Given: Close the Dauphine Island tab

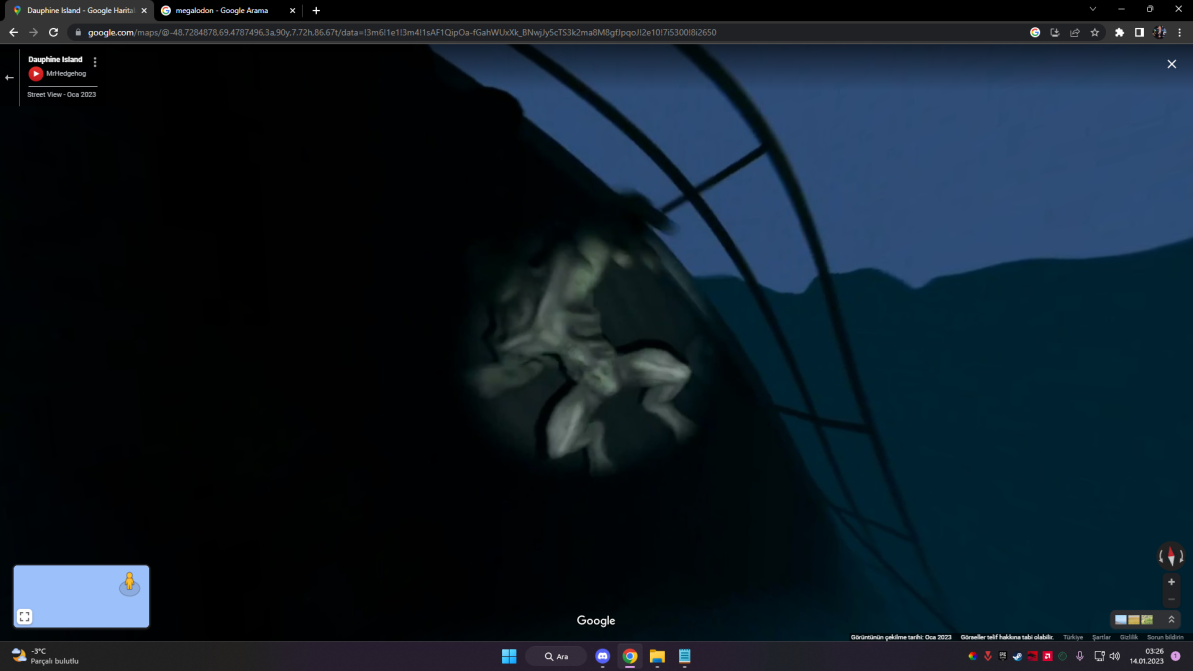Looking at the screenshot, I should 144,11.
